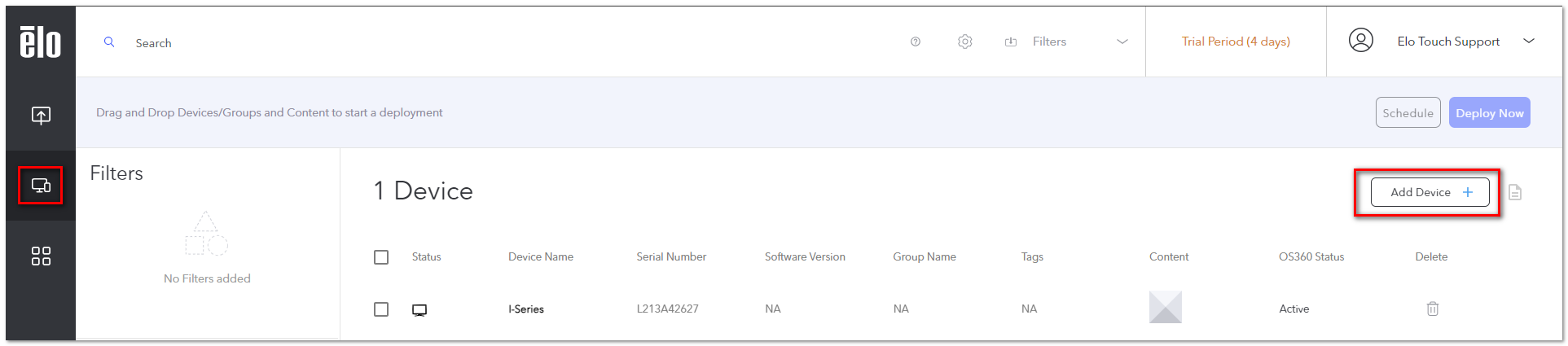The height and width of the screenshot is (346, 1568).
Task: Check the I-Series device row checkbox
Action: pyautogui.click(x=381, y=309)
